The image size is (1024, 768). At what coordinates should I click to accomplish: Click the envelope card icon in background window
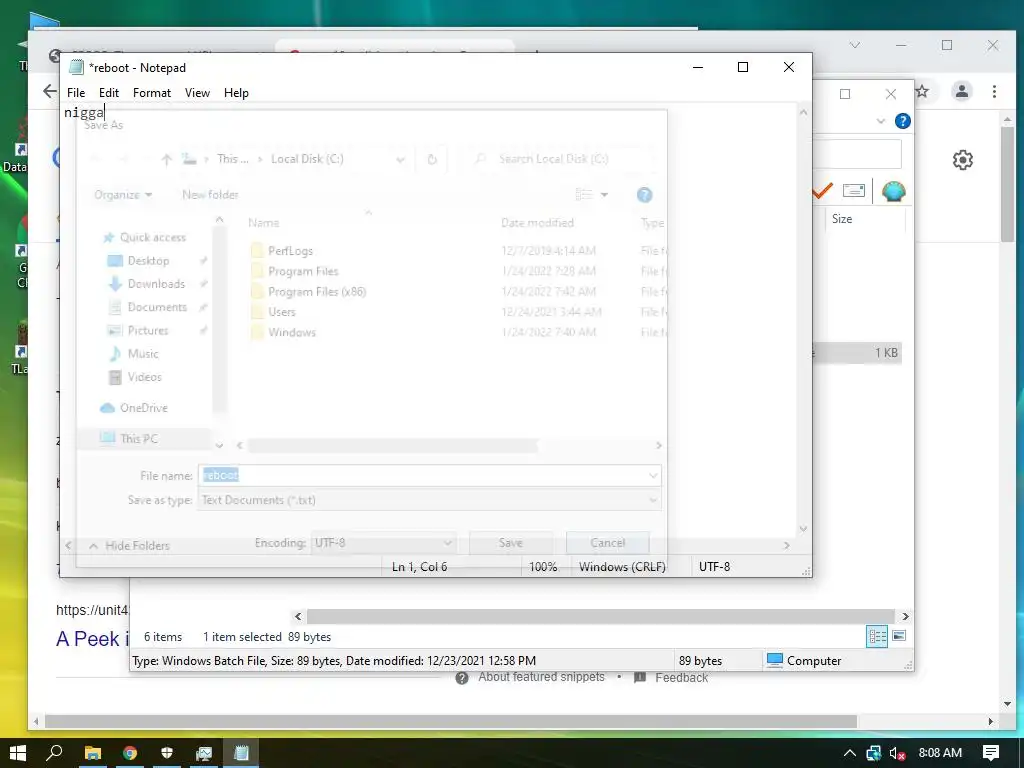(x=854, y=191)
